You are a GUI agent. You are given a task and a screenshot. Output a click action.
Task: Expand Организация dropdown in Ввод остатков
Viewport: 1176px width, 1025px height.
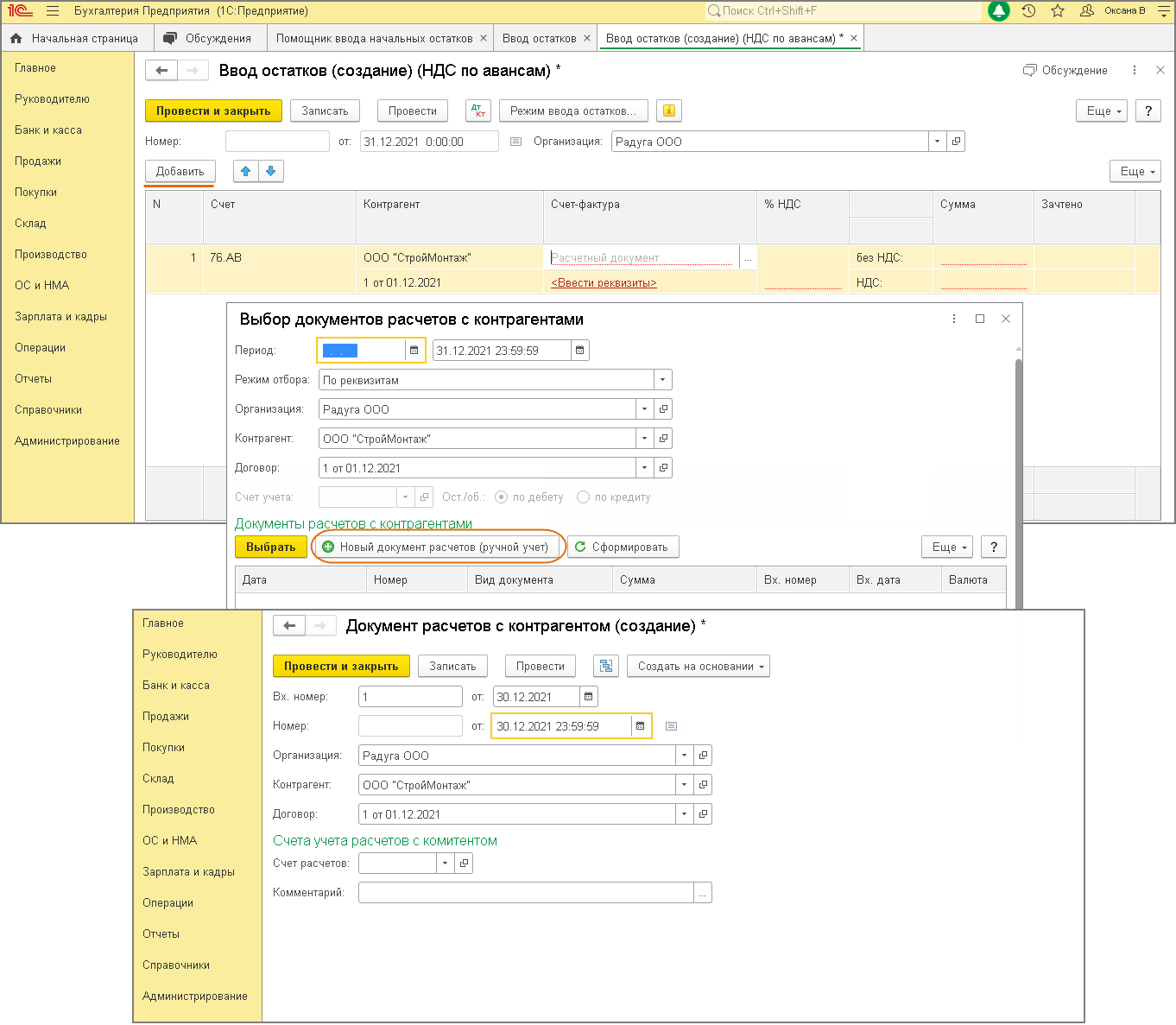tap(938, 142)
